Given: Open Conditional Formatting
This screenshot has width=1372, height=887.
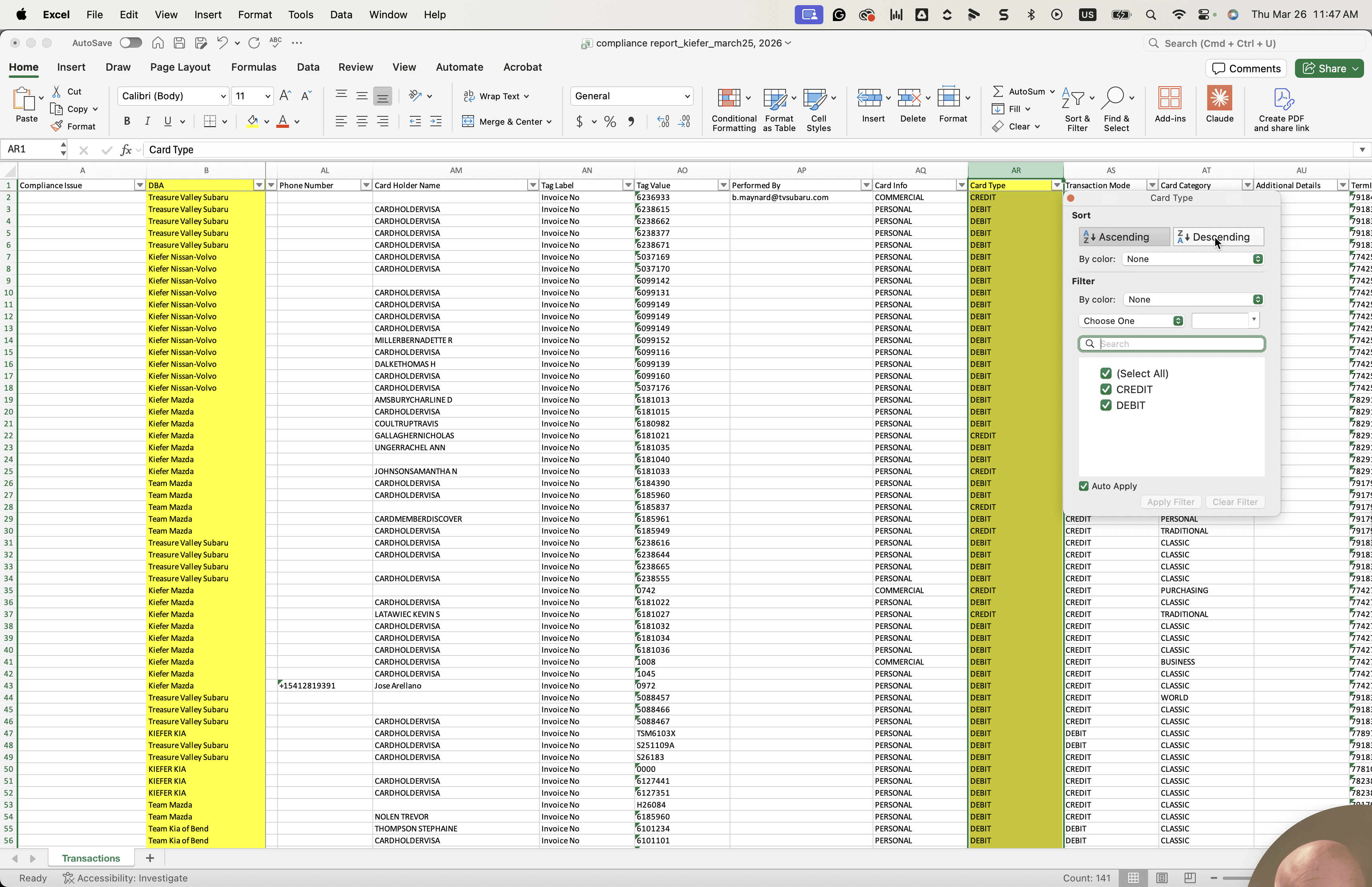Looking at the screenshot, I should [734, 110].
